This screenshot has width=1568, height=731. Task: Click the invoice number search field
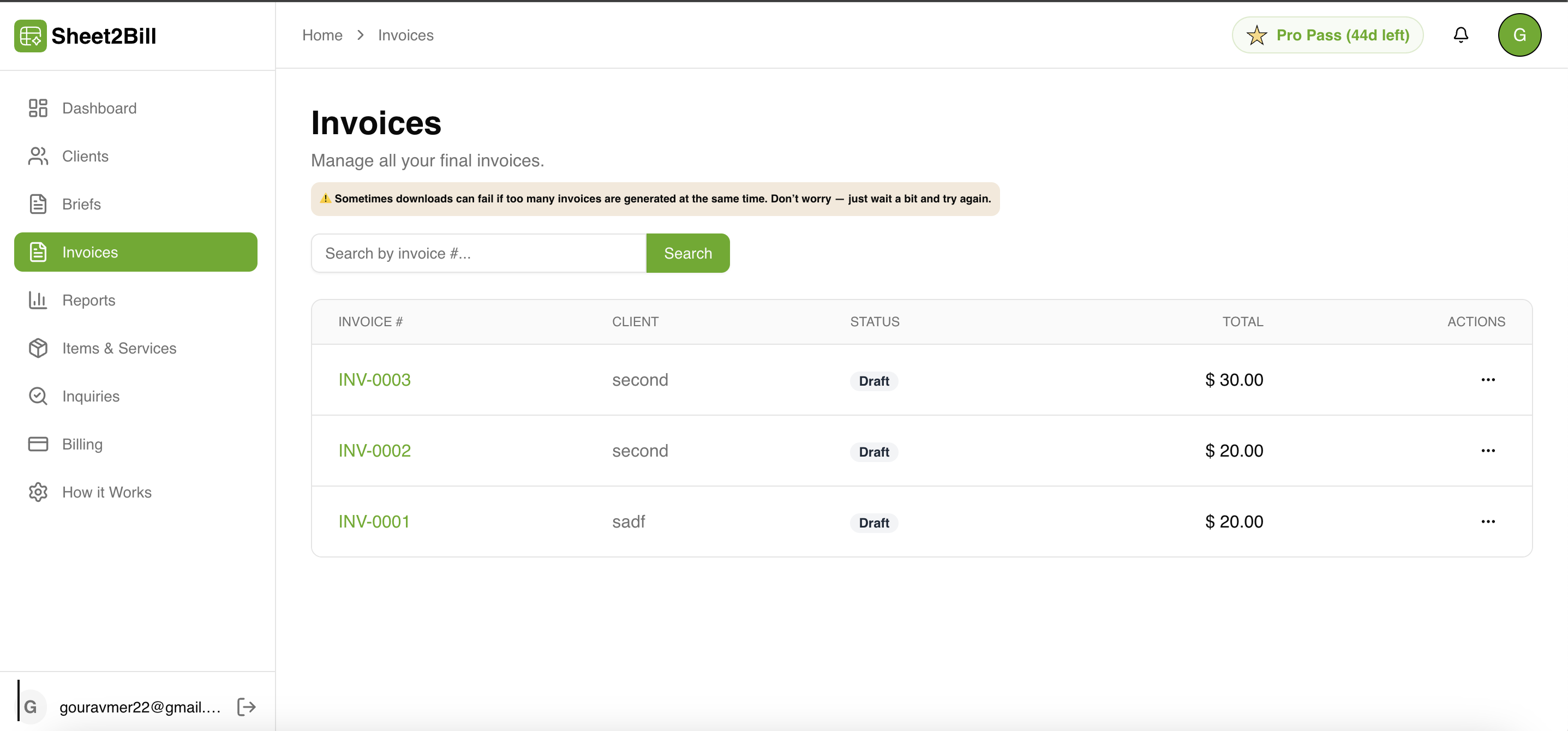pyautogui.click(x=478, y=253)
